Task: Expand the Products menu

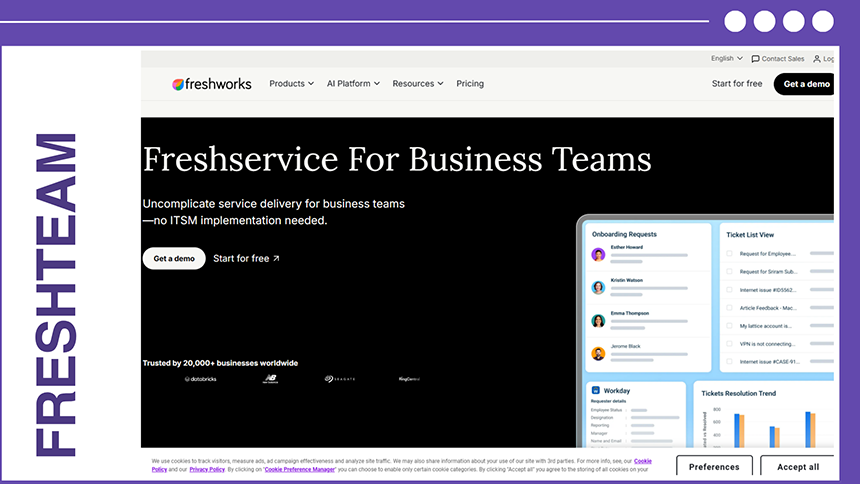Action: coord(291,83)
